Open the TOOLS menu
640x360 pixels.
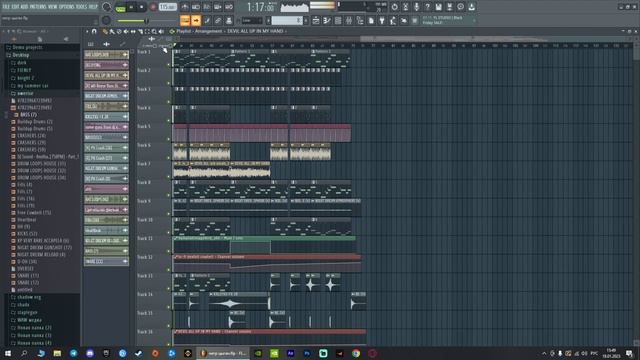[x=82, y=7]
